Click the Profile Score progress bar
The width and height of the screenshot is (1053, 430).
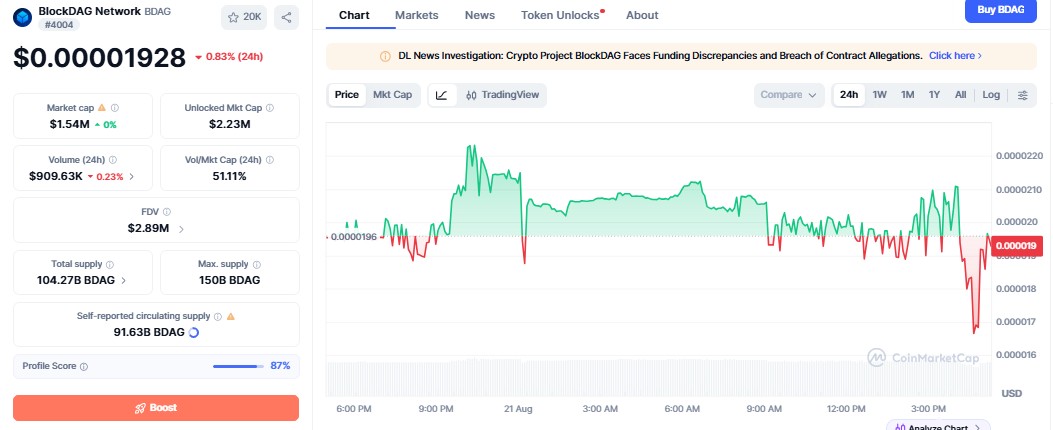pos(238,366)
